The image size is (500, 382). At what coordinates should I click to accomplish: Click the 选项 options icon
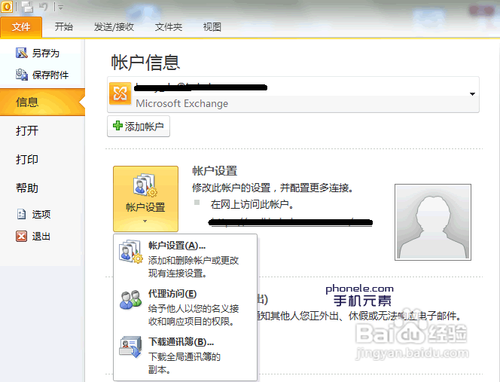tap(21, 214)
